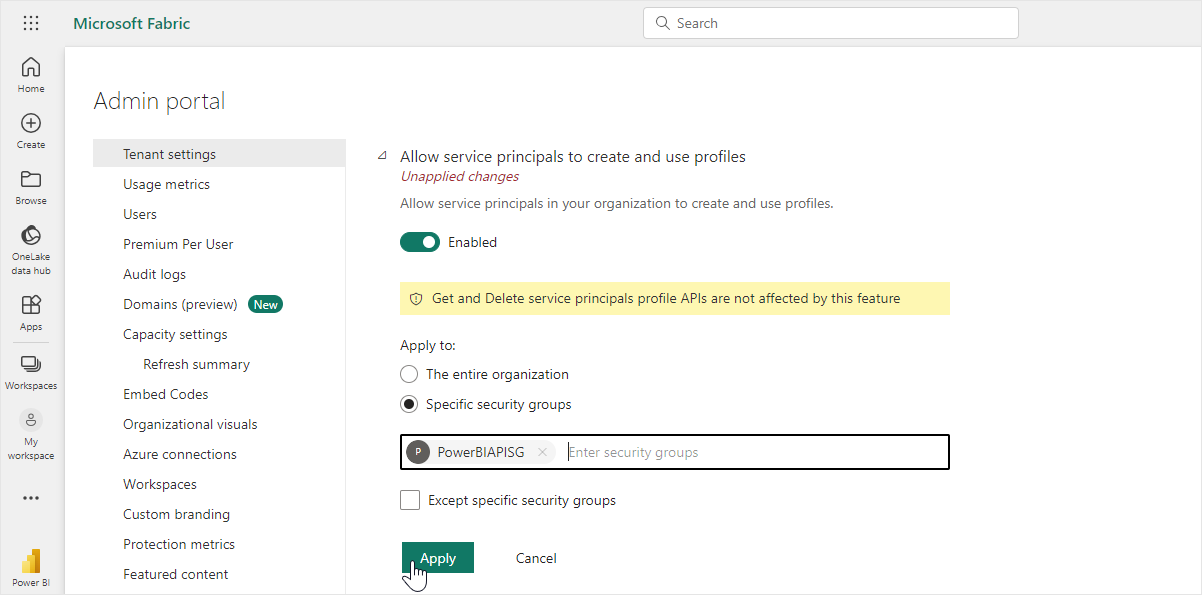
Task: Open OneLake data hub
Action: 31,250
